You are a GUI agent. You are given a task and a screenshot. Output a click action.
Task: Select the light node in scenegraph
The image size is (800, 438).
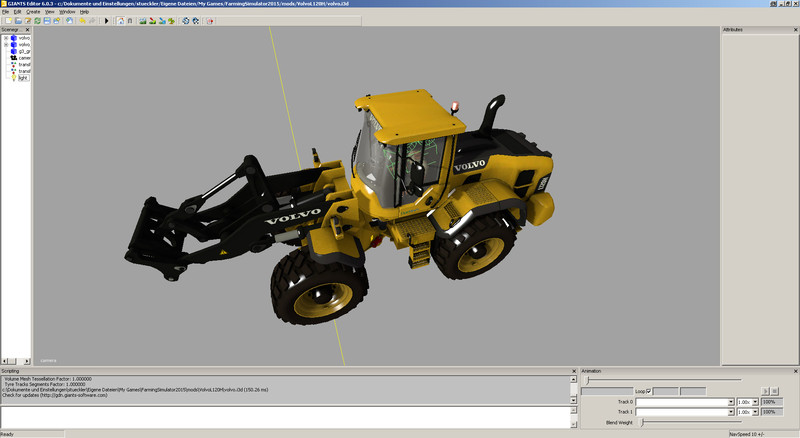pyautogui.click(x=23, y=78)
